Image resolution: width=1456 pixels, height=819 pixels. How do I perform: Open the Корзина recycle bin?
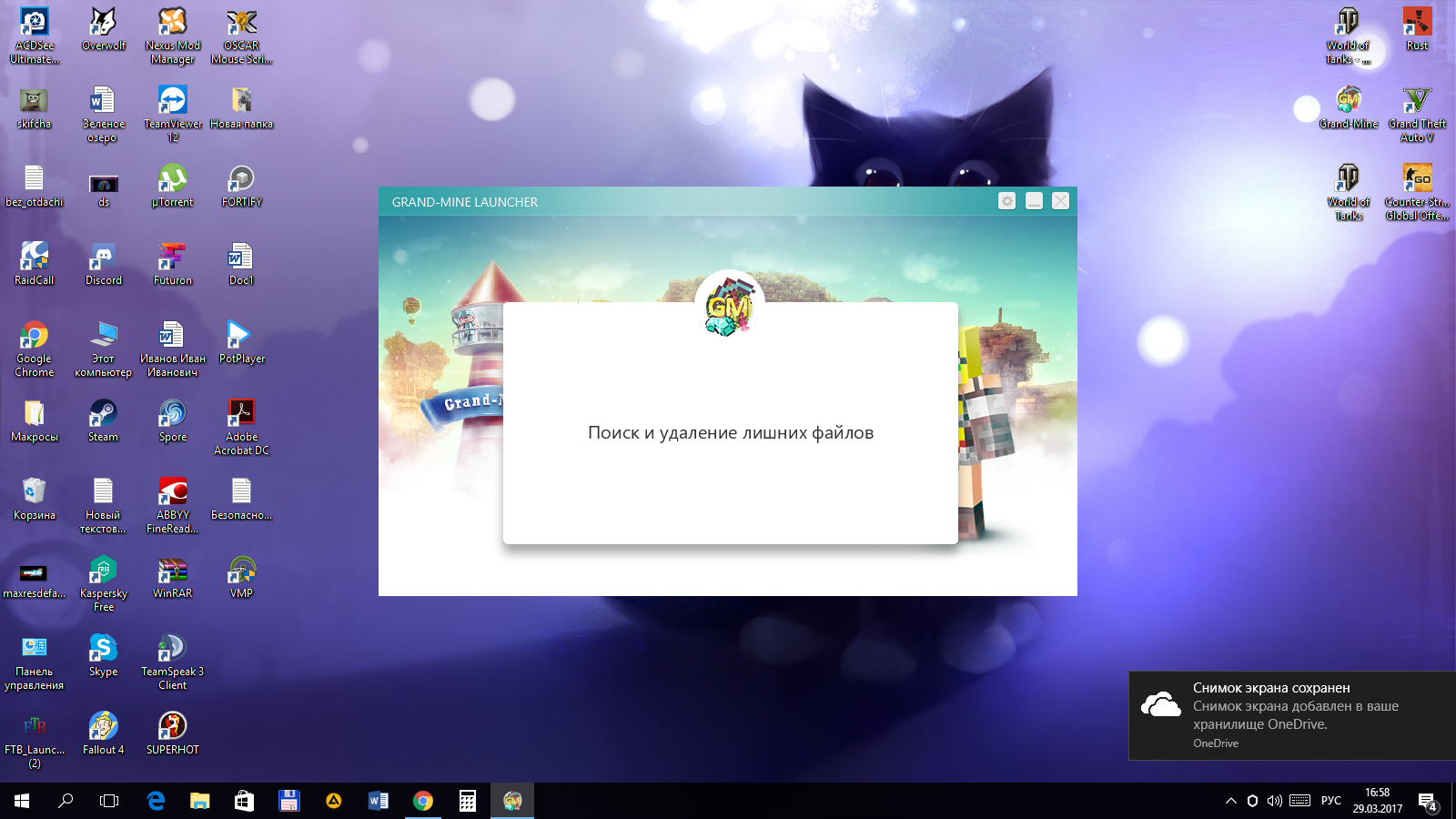(x=35, y=499)
